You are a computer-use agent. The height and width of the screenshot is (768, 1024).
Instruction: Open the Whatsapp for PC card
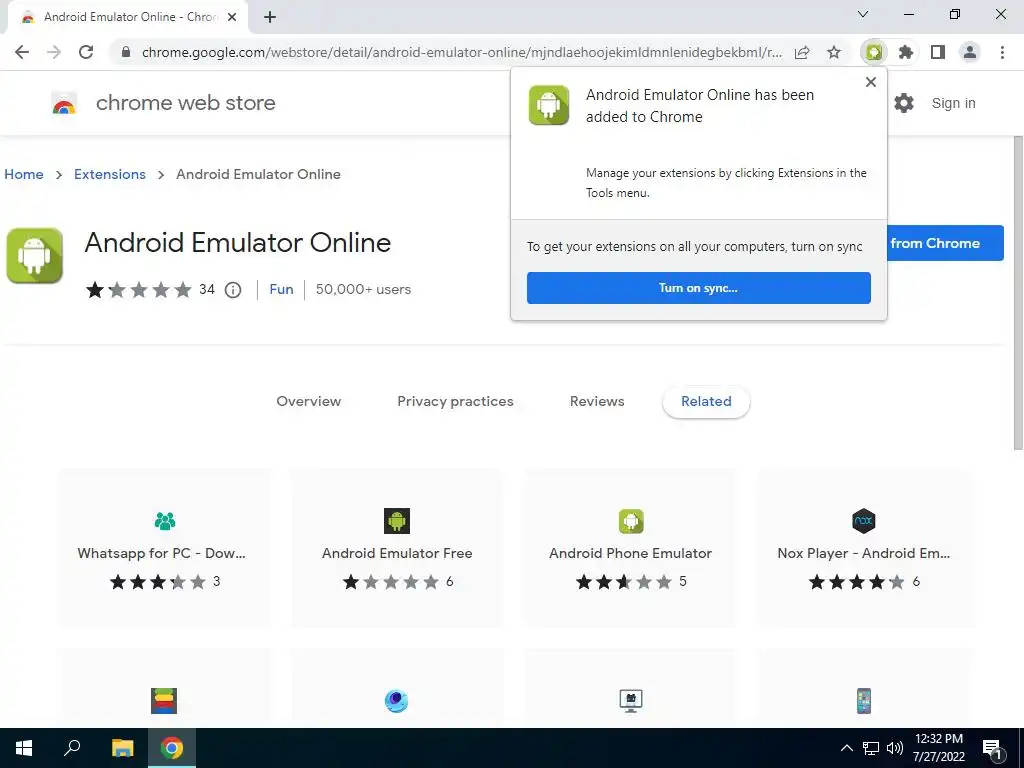(164, 548)
